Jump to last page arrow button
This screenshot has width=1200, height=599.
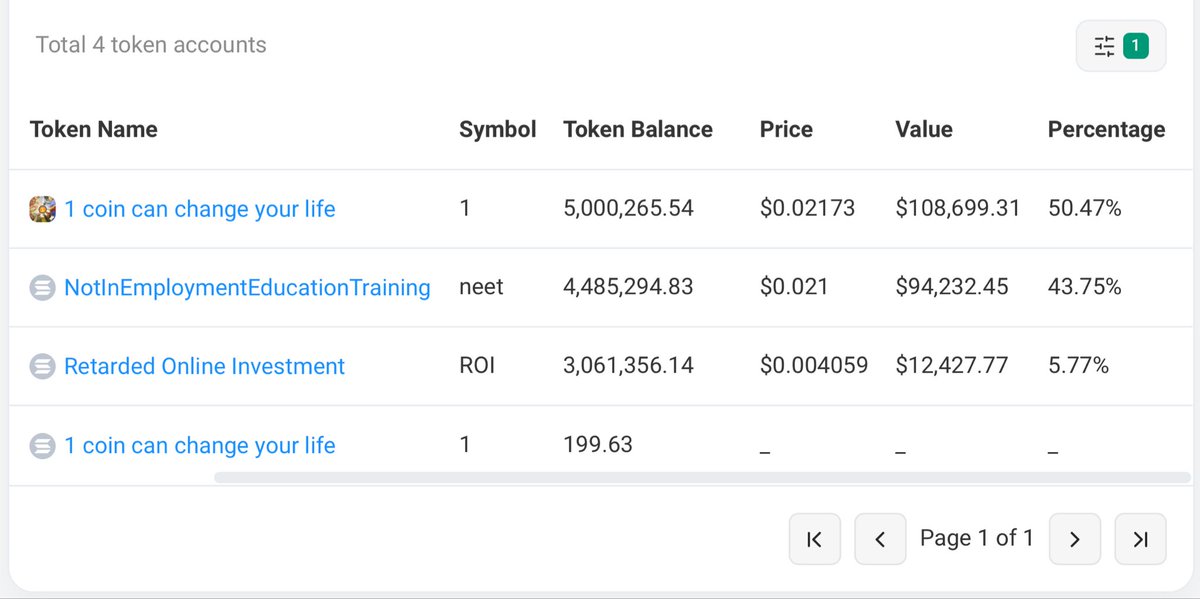coord(1140,539)
